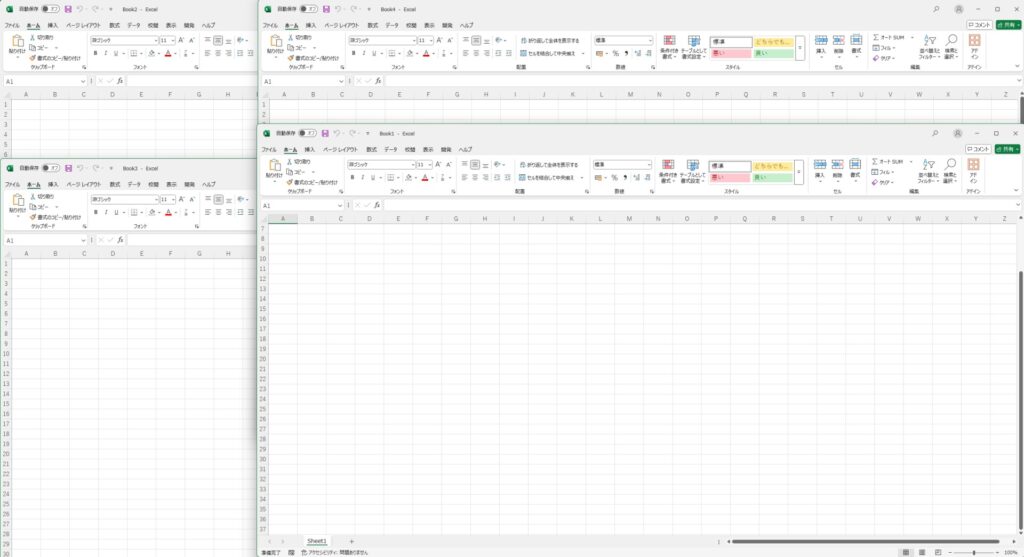Click the Save icon in Book3 title bar
1024x557 pixels.
point(68,168)
